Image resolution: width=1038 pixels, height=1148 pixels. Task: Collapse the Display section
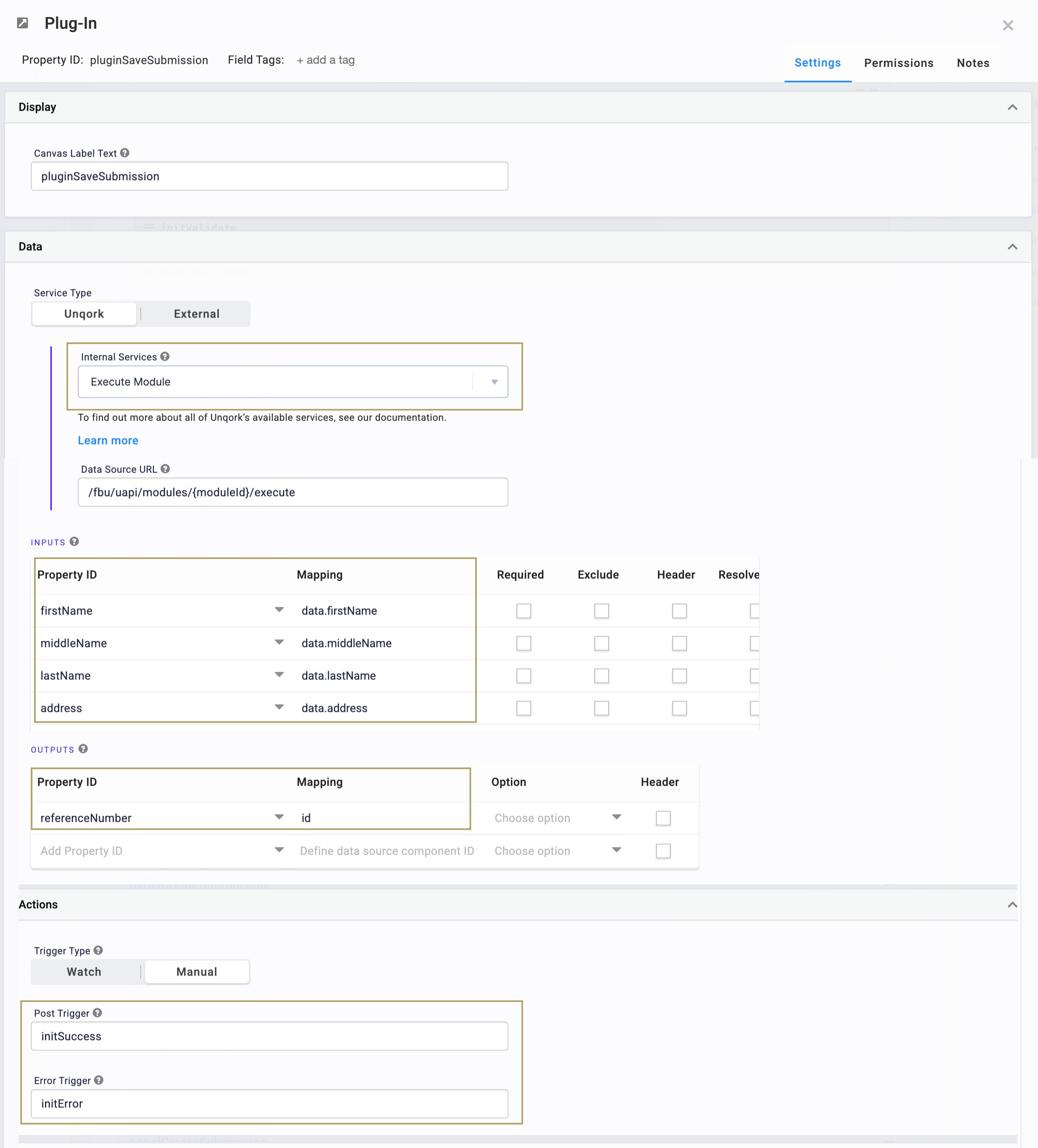click(1012, 107)
